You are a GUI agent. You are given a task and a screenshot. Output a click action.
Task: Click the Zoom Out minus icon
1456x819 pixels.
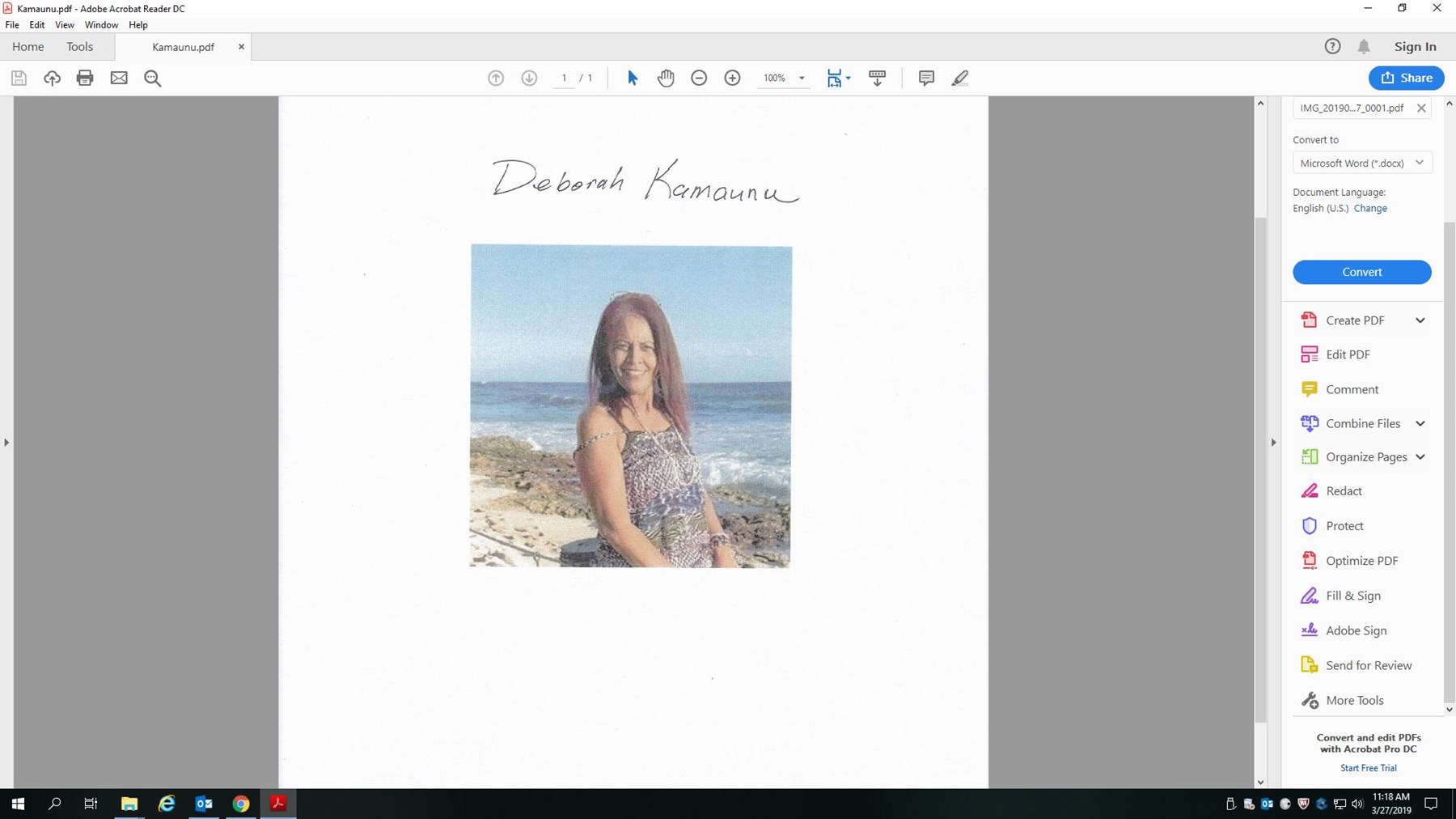pos(699,78)
